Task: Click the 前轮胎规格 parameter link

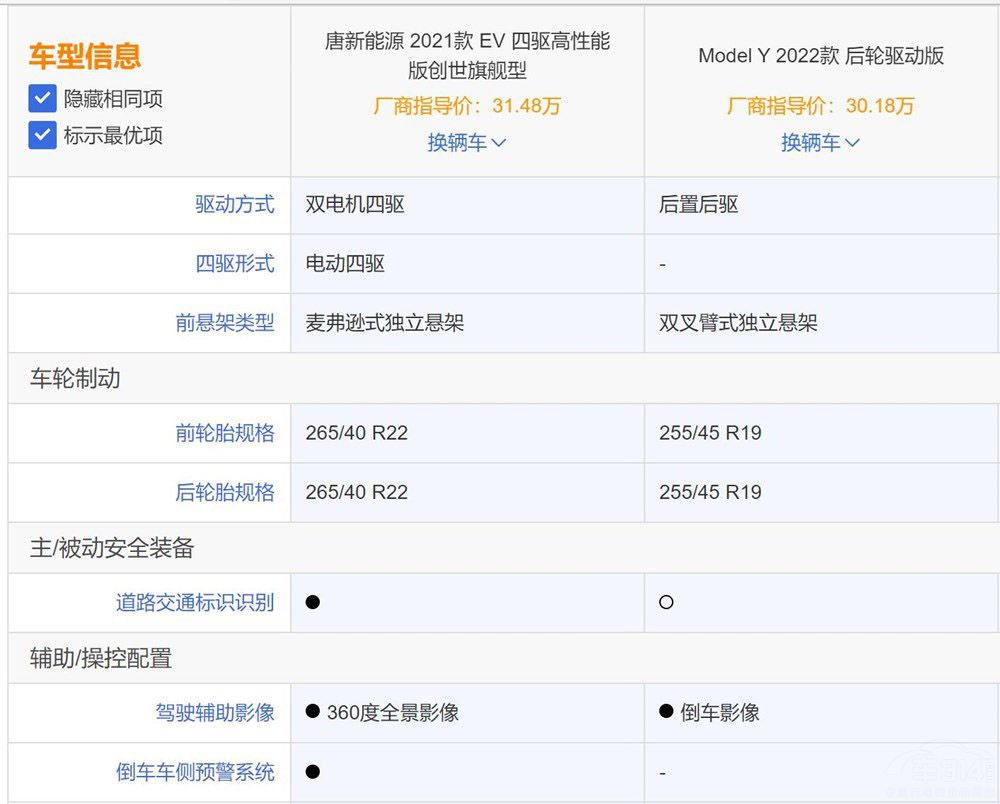Action: pyautogui.click(x=224, y=433)
